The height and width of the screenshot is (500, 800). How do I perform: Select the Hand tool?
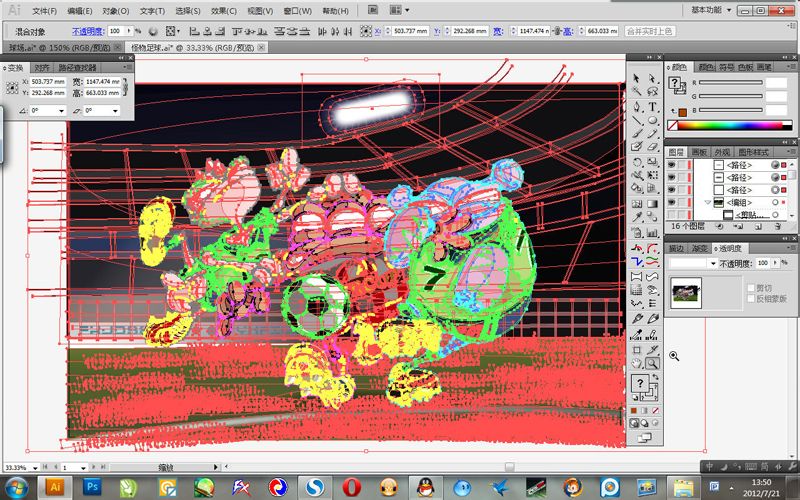[636, 364]
